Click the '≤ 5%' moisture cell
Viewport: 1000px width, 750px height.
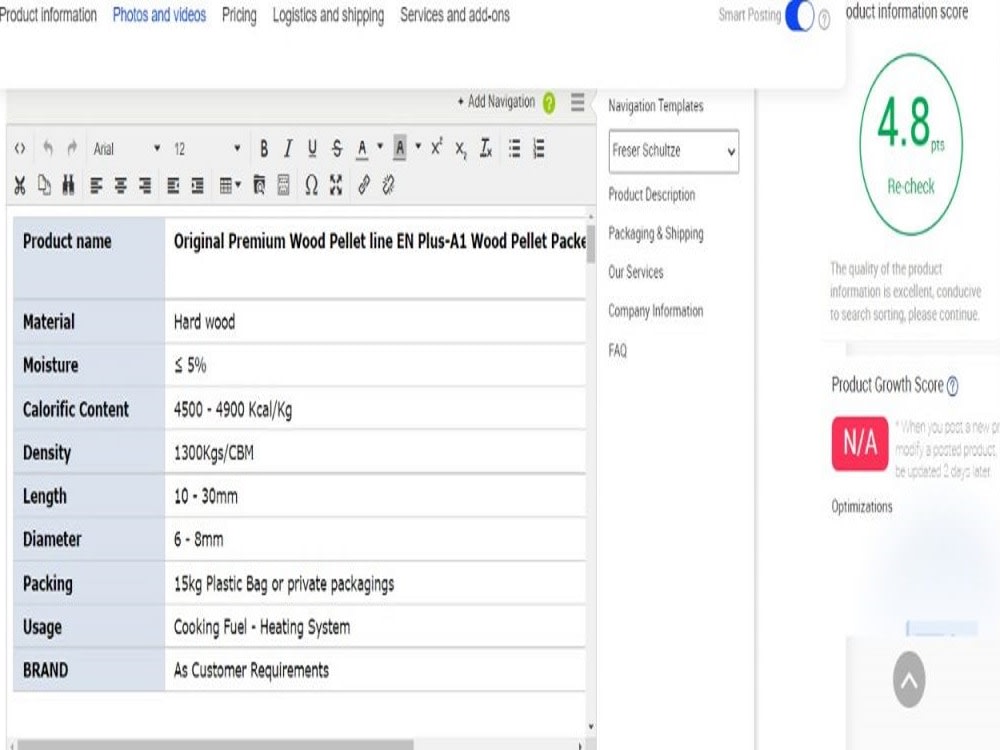[375, 365]
